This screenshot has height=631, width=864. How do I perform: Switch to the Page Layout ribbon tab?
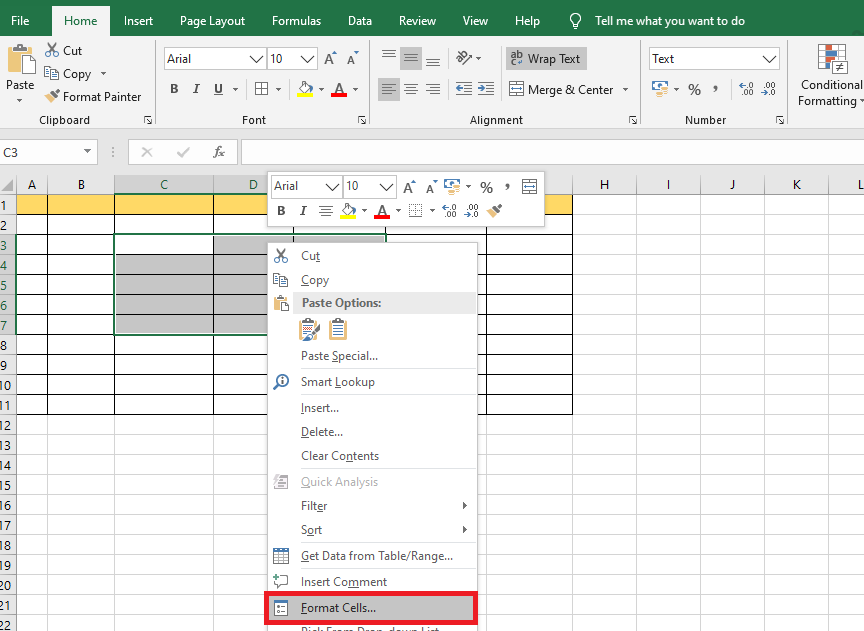212,20
